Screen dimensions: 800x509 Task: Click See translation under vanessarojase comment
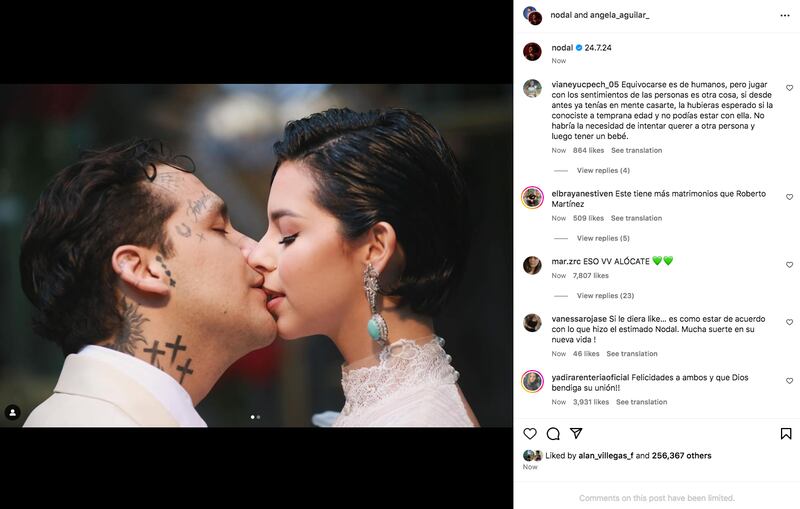[x=632, y=353]
